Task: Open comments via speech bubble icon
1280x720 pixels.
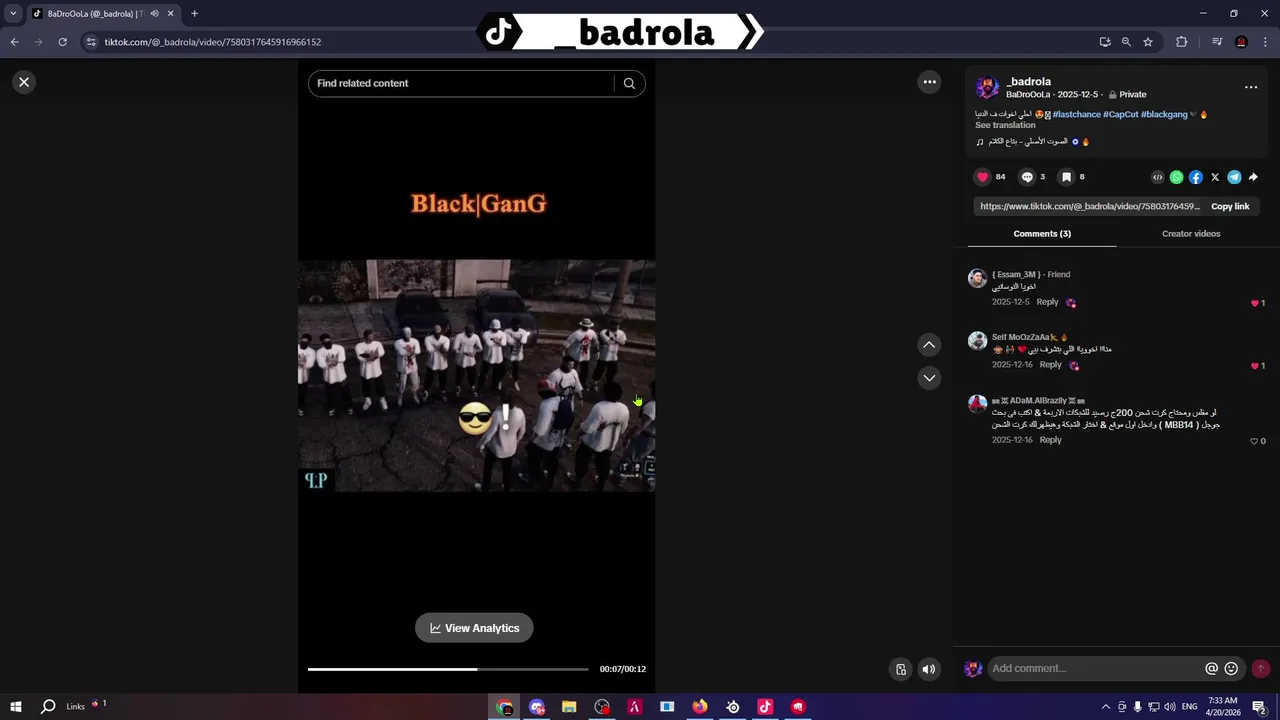Action: (x=1027, y=177)
